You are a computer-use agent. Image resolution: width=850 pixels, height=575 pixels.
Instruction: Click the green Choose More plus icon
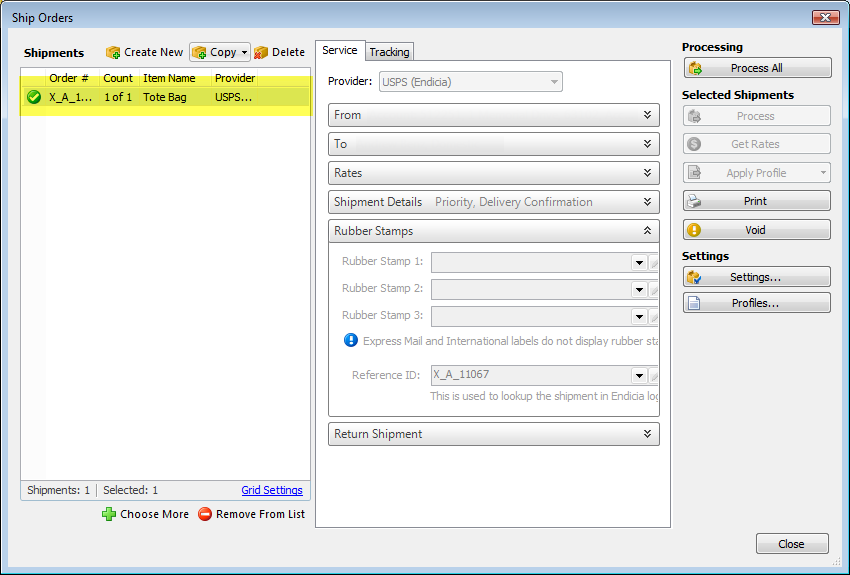(x=109, y=514)
